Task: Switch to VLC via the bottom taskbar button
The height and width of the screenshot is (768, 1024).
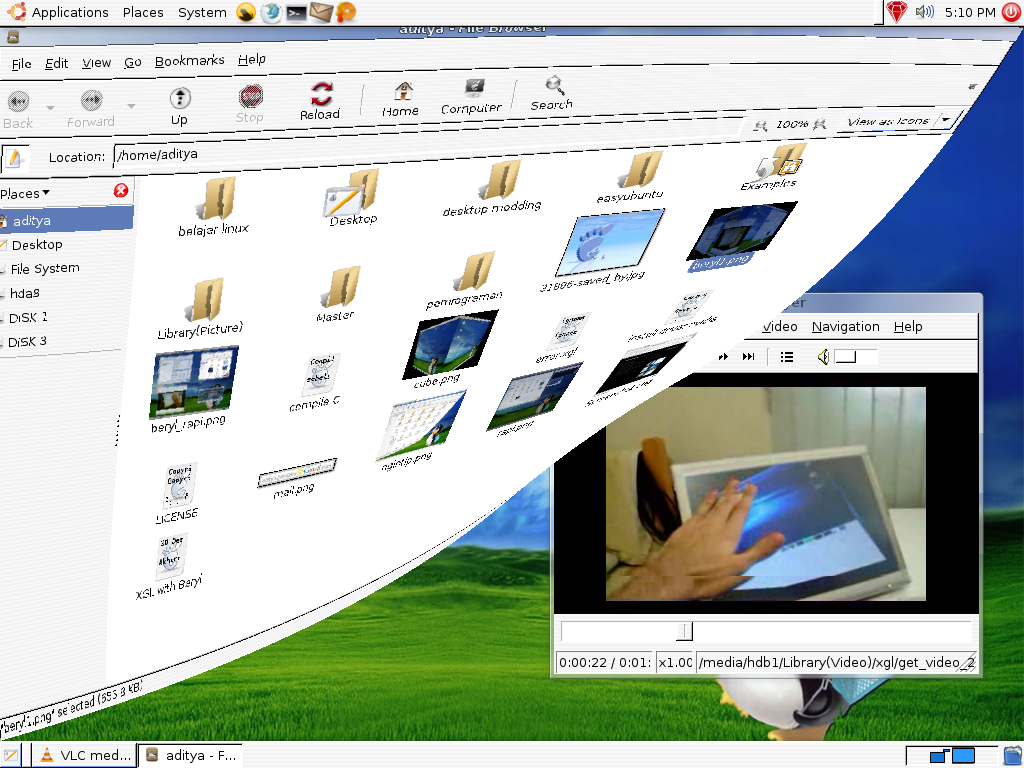Action: point(85,756)
